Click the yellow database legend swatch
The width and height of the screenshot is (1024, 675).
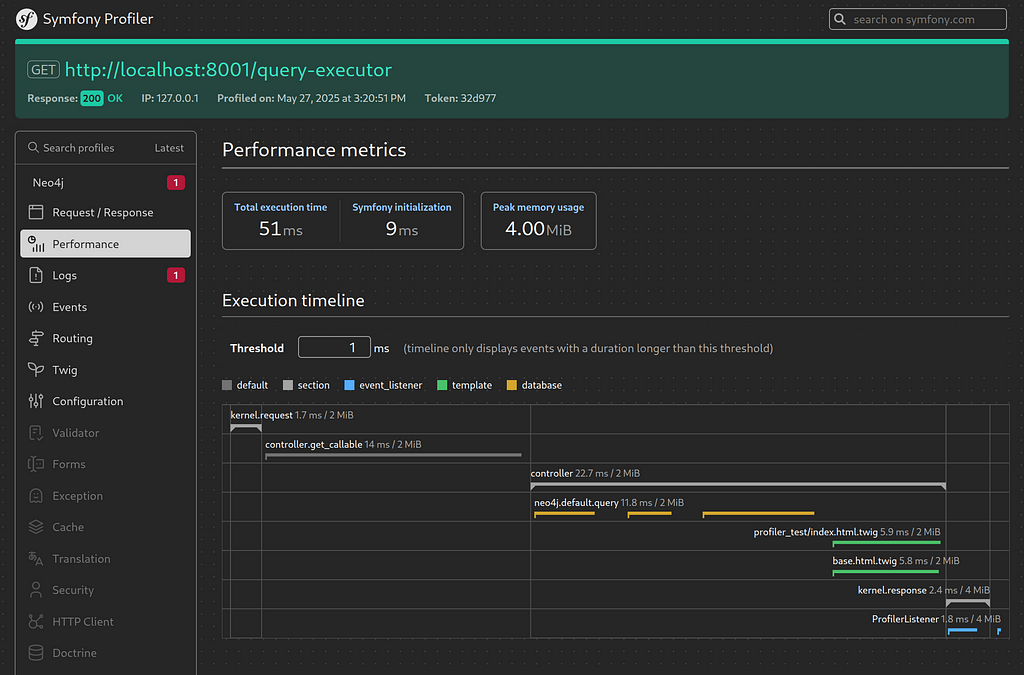coord(512,385)
